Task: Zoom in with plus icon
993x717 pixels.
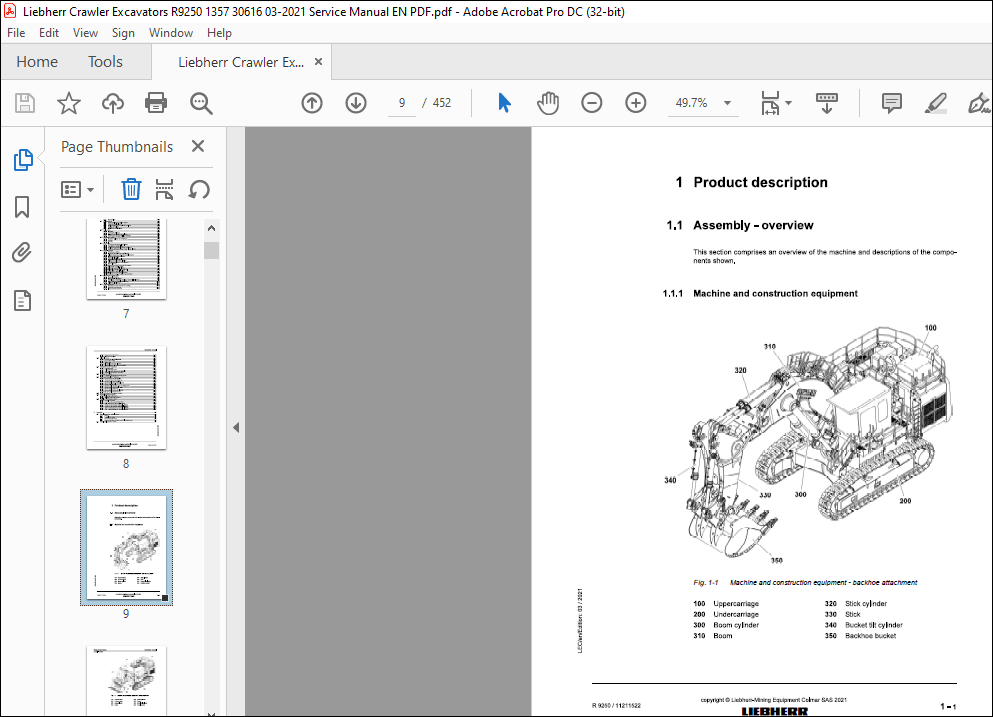Action: pyautogui.click(x=635, y=103)
